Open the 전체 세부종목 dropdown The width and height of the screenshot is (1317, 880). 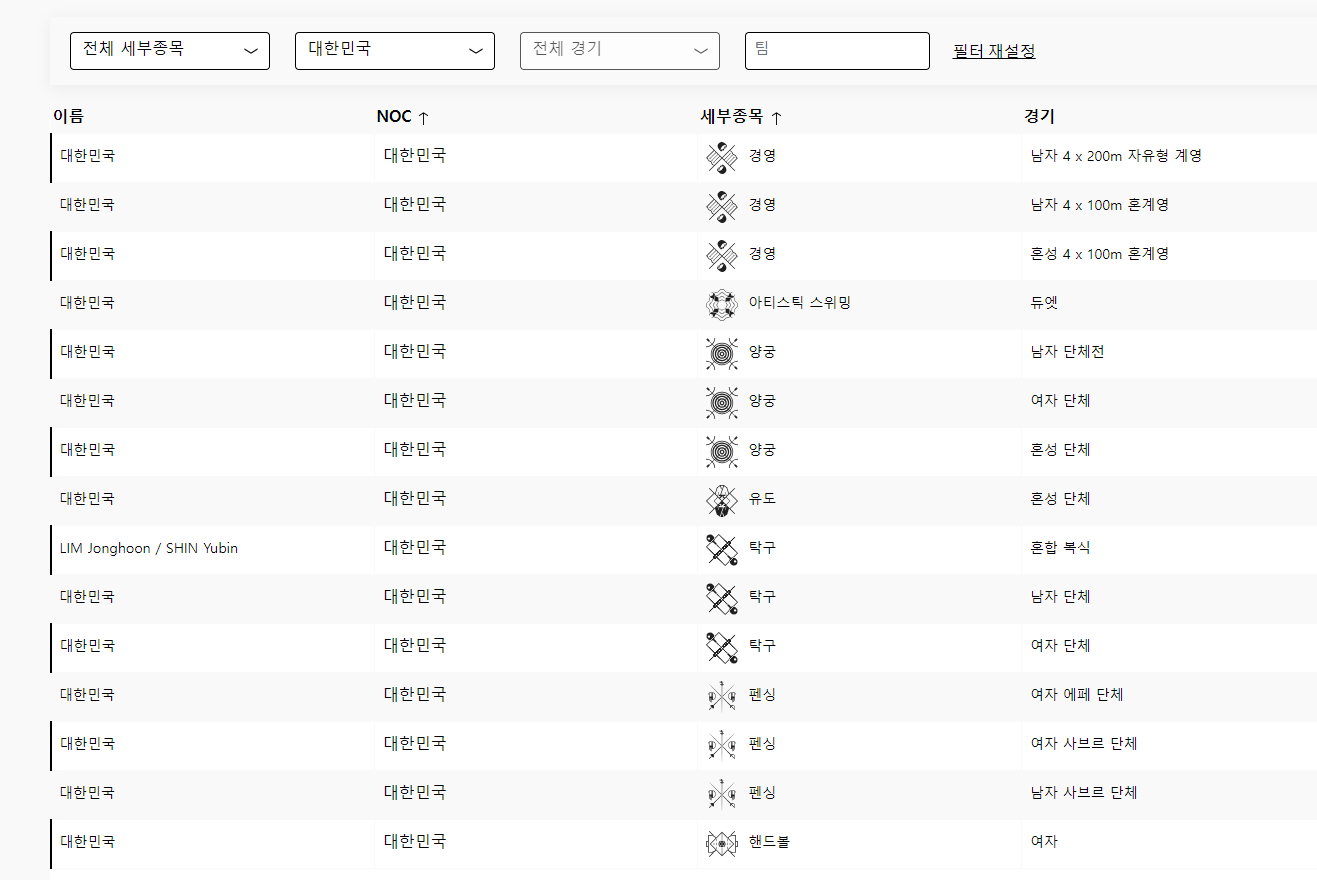(169, 50)
